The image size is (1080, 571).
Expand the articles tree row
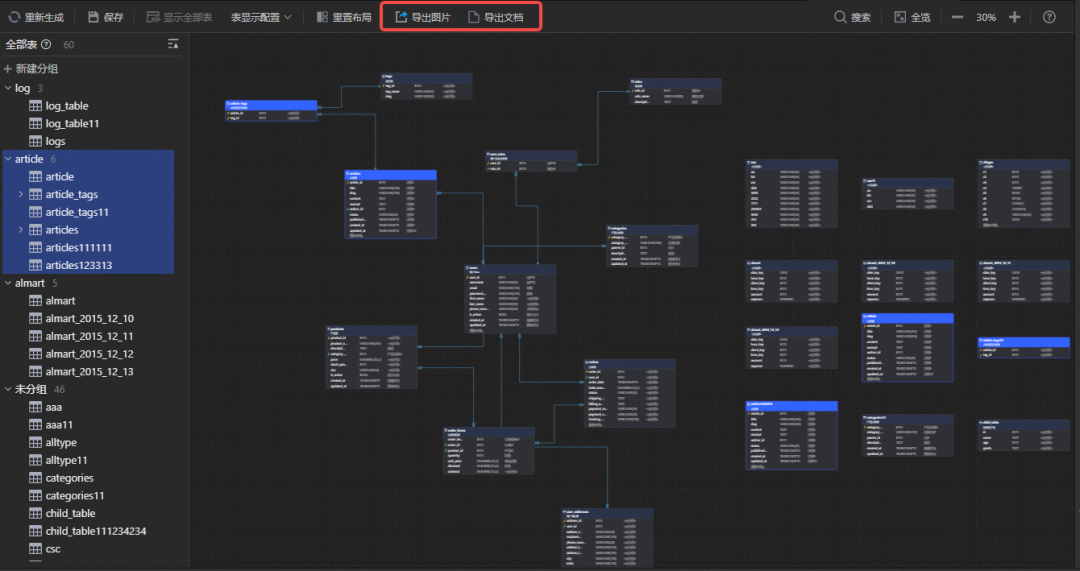coord(21,230)
